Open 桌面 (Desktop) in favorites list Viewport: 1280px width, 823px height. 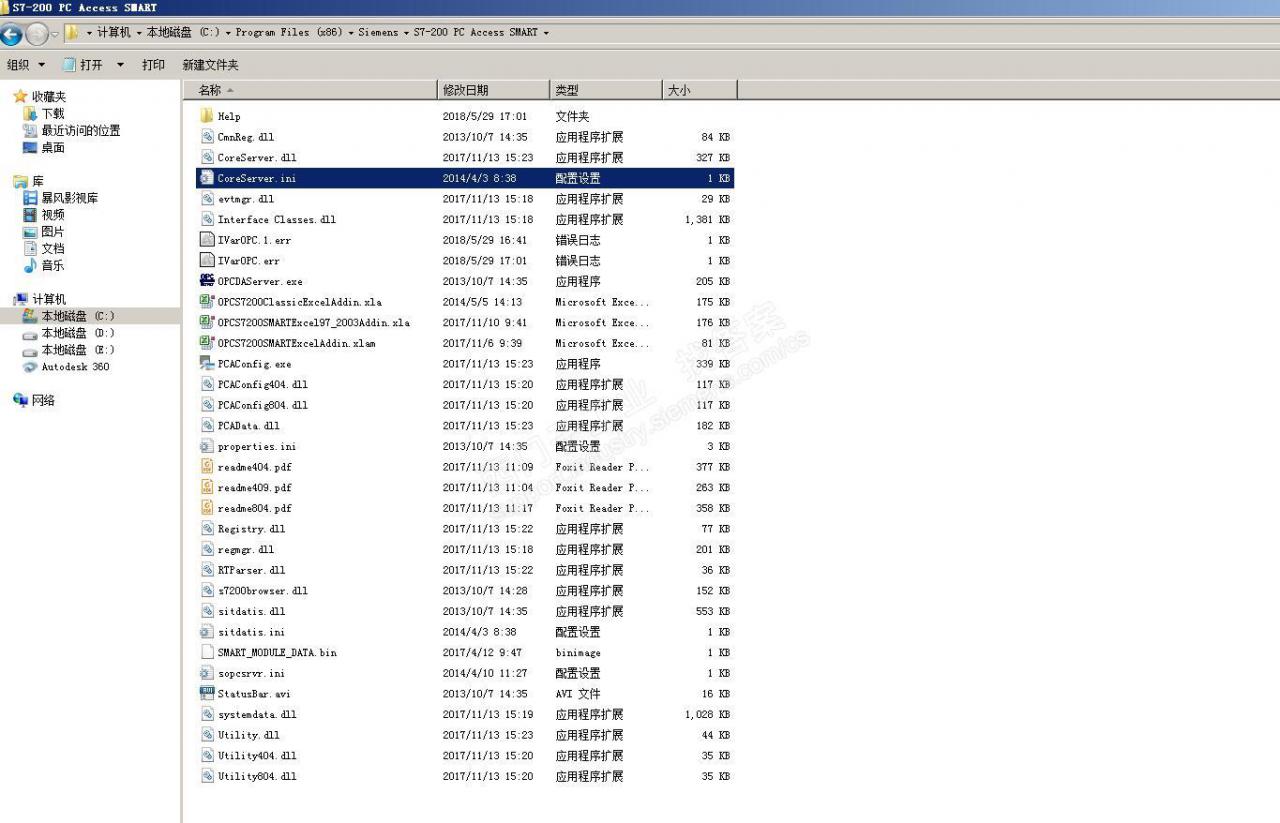(x=52, y=148)
